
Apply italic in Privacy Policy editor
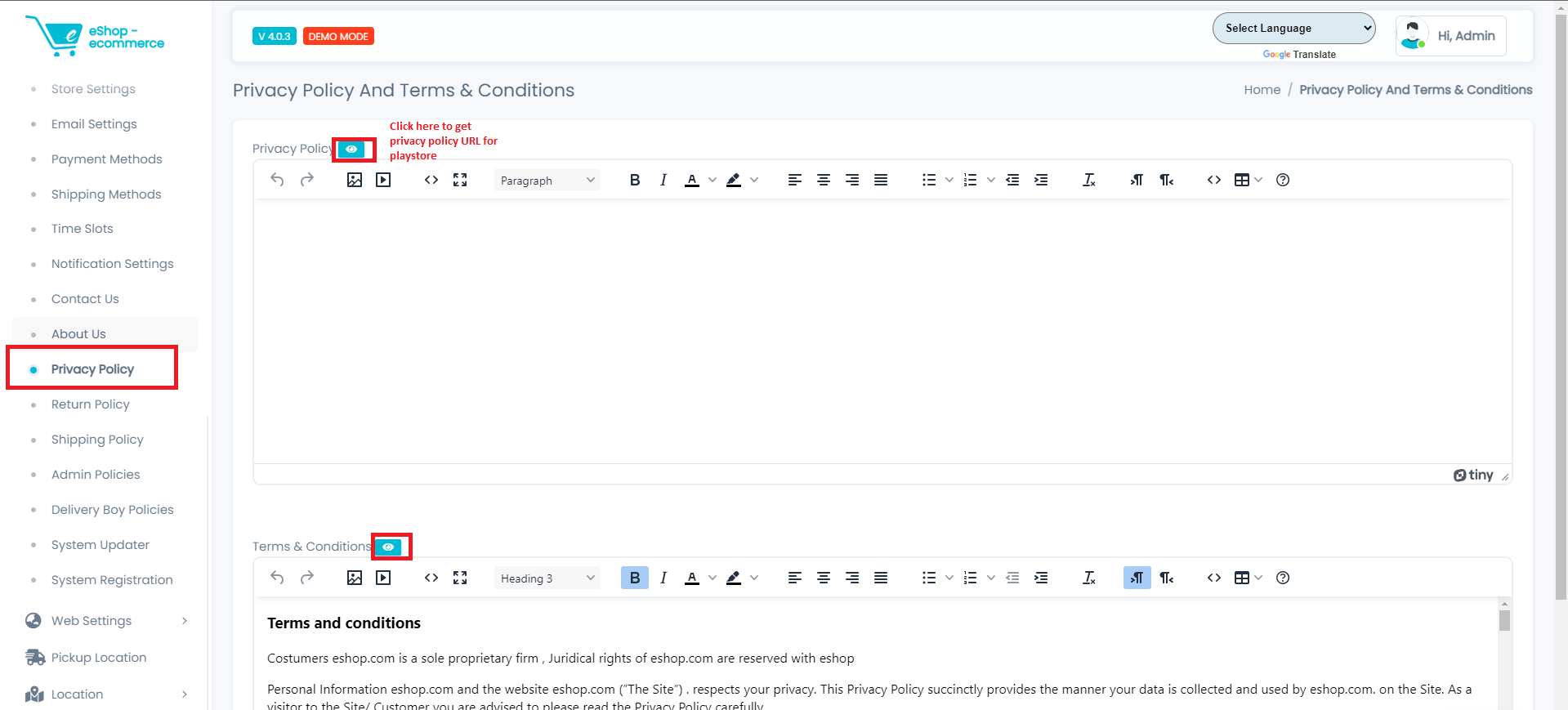(x=663, y=180)
